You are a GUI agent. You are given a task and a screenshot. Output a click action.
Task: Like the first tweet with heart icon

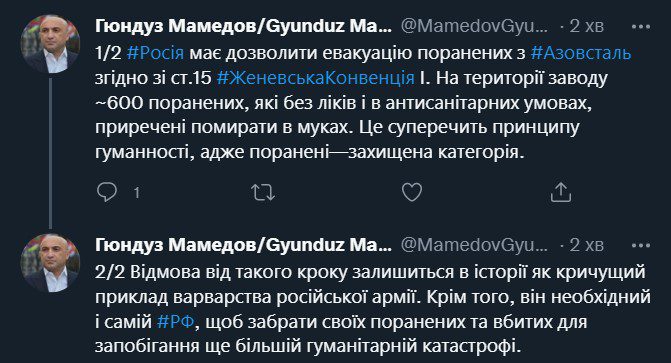coord(412,192)
